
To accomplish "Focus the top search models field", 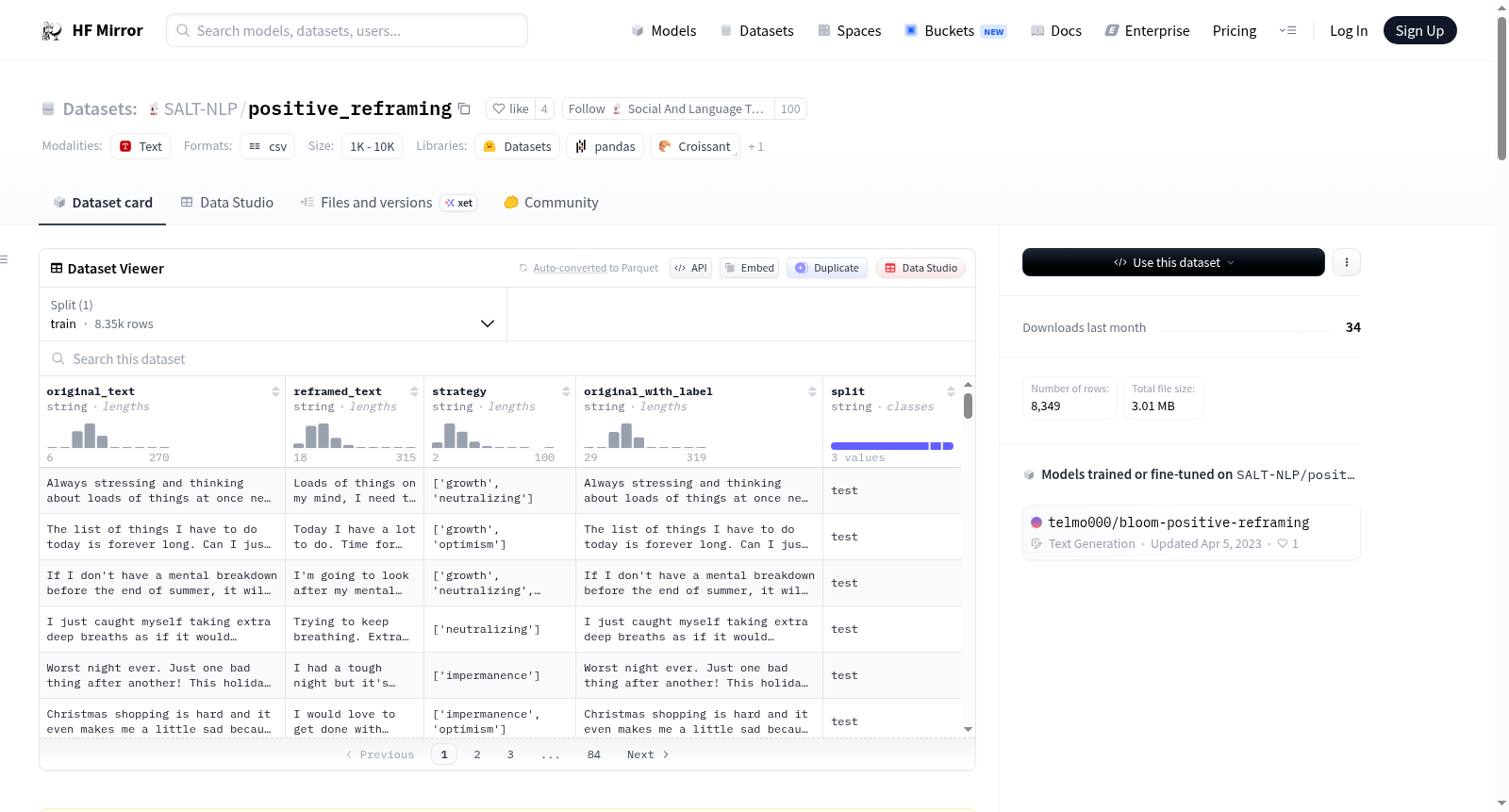I will coord(347,30).
